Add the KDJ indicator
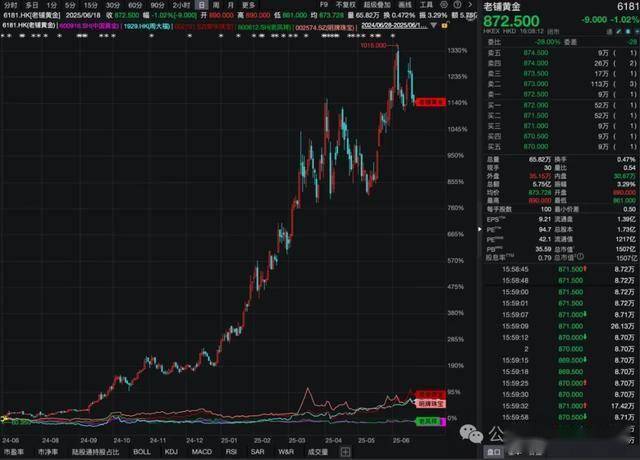The image size is (640, 460). 171,452
